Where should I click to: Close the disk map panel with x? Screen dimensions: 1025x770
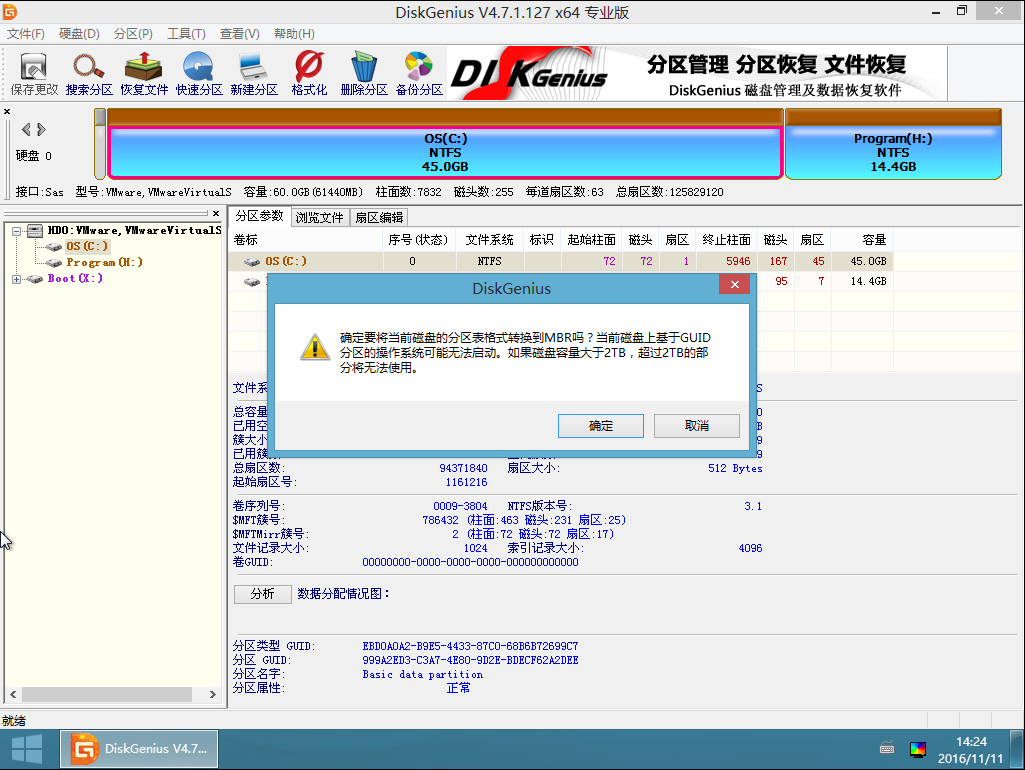click(7, 112)
